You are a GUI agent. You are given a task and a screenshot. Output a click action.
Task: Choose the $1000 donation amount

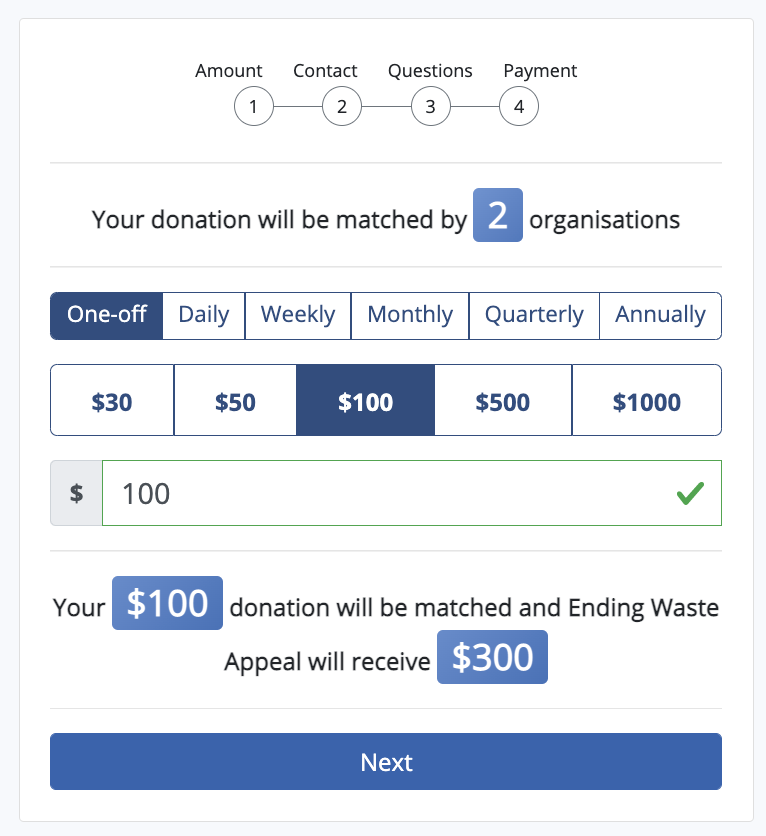[x=646, y=400]
